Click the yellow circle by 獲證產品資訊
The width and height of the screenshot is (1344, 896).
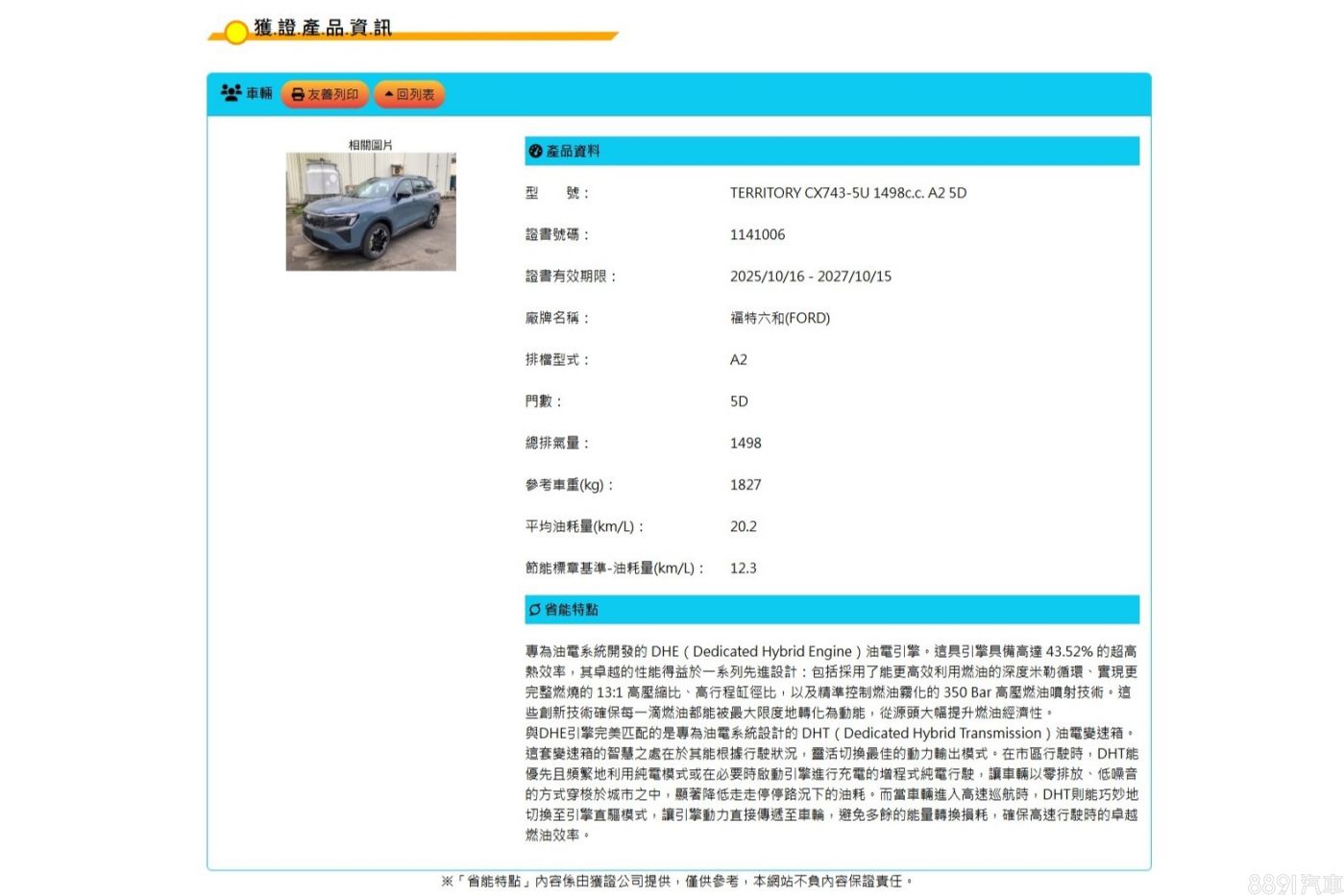tap(235, 33)
